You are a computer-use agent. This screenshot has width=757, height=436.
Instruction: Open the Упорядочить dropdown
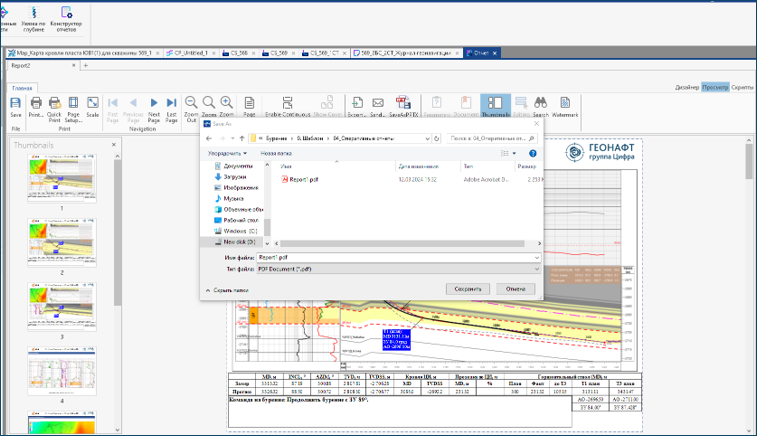[x=227, y=154]
